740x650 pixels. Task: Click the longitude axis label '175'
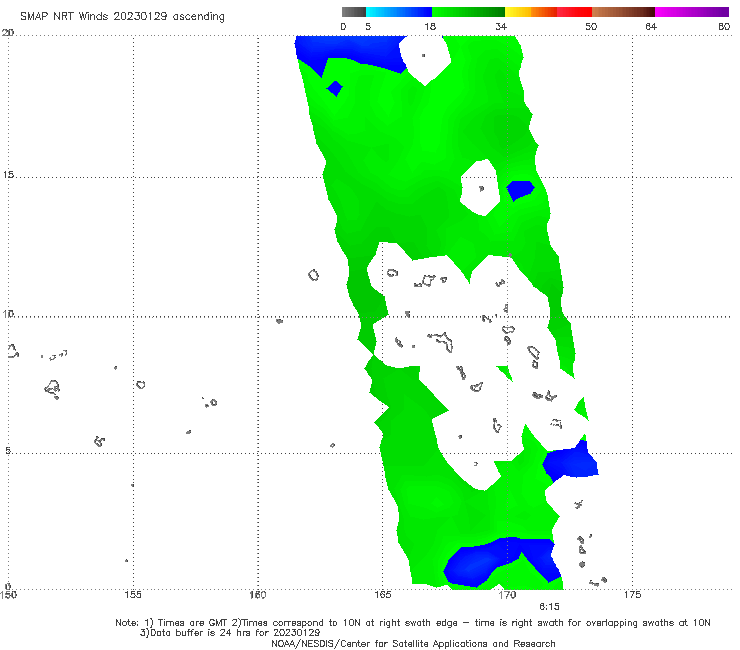[x=632, y=595]
